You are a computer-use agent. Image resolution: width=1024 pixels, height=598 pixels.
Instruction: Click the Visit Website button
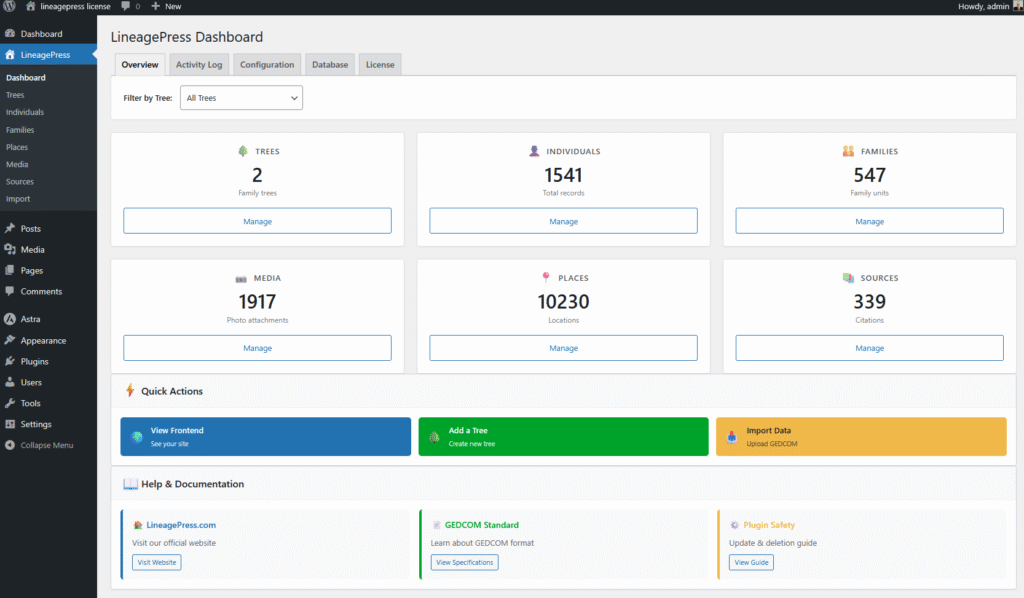pyautogui.click(x=157, y=563)
